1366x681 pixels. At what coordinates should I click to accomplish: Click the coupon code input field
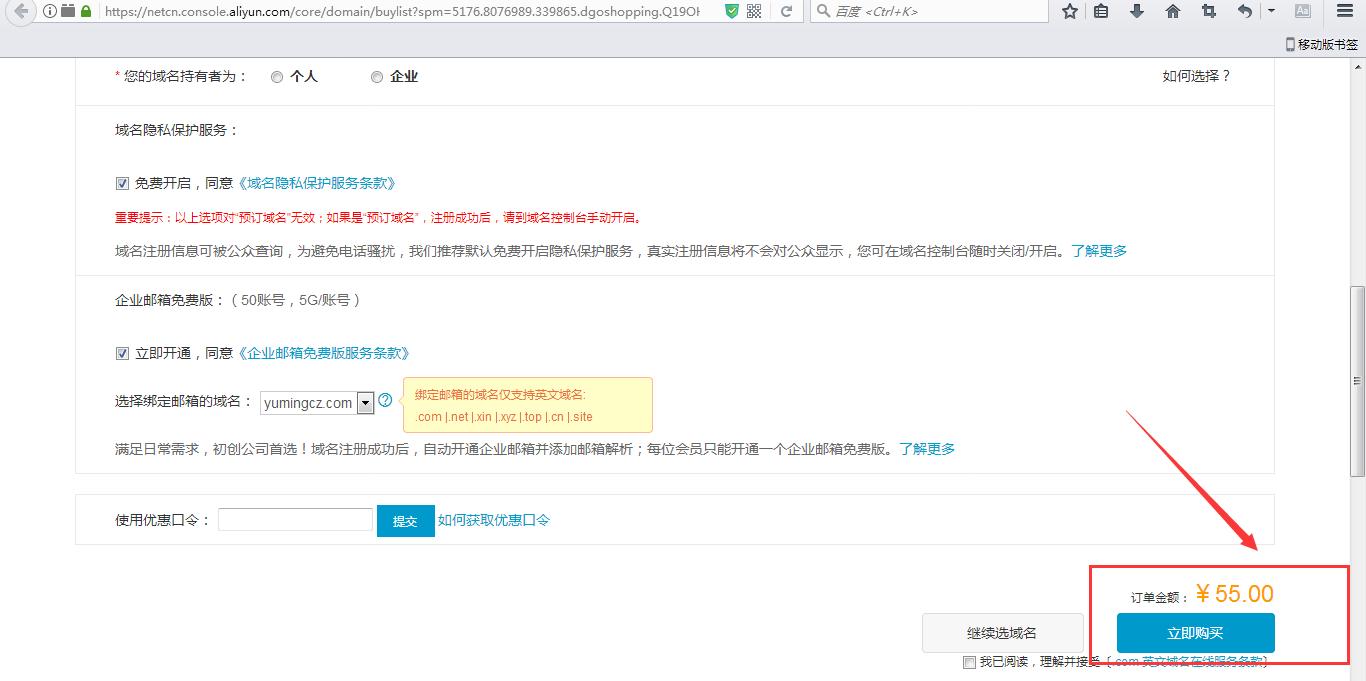pyautogui.click(x=295, y=519)
